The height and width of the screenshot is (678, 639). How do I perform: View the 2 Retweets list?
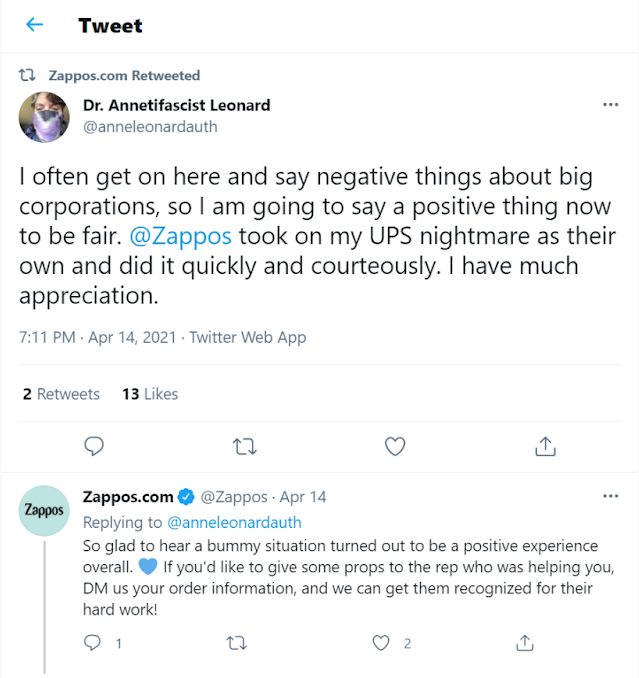point(61,394)
